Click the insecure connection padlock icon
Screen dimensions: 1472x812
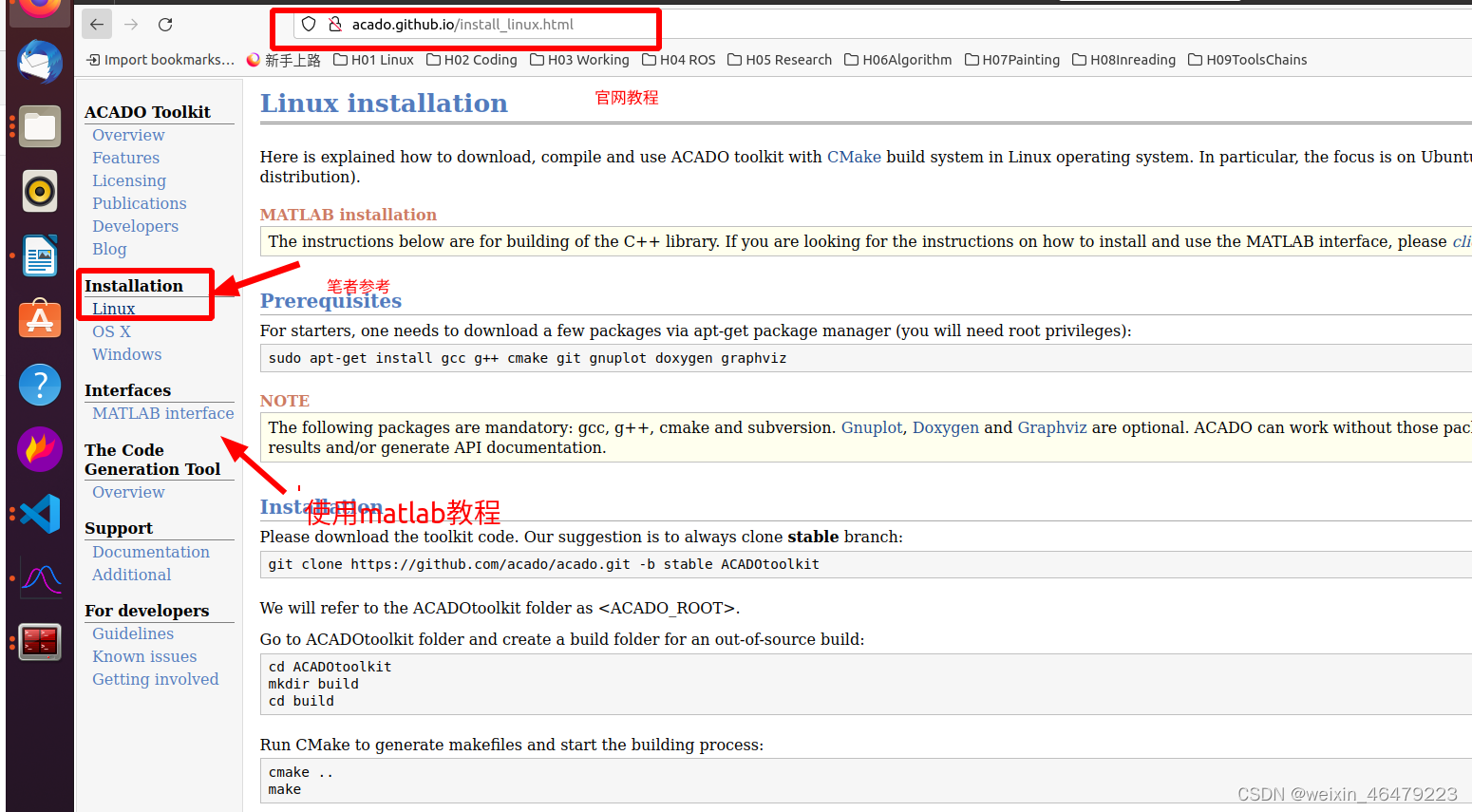pos(335,25)
